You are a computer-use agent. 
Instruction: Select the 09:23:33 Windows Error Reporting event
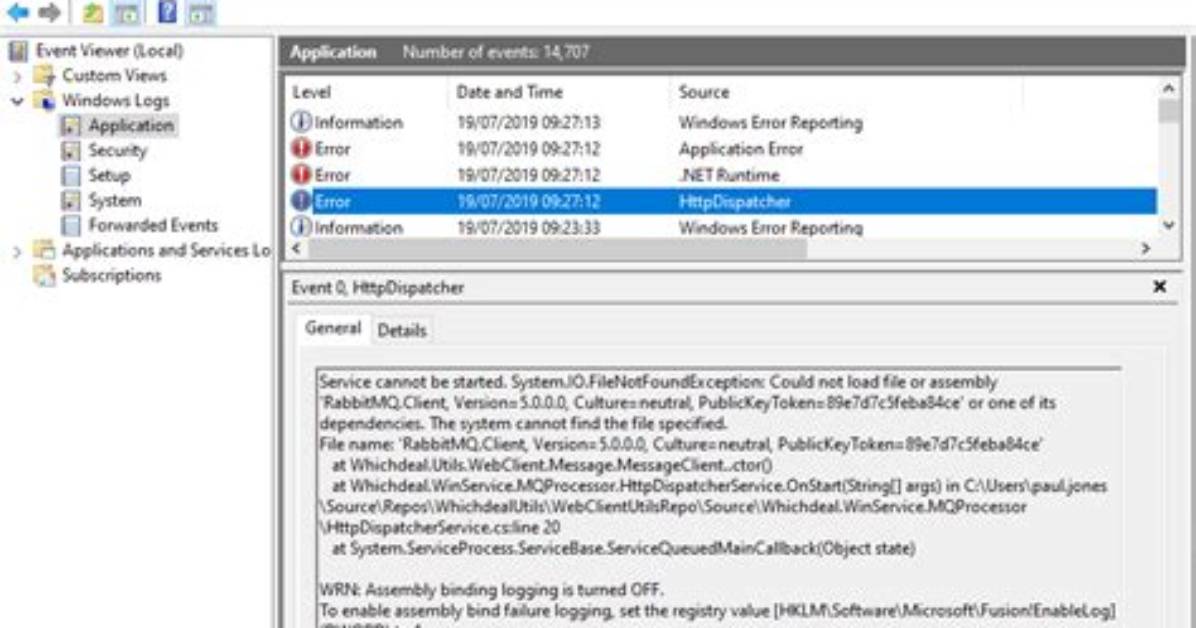(722, 227)
